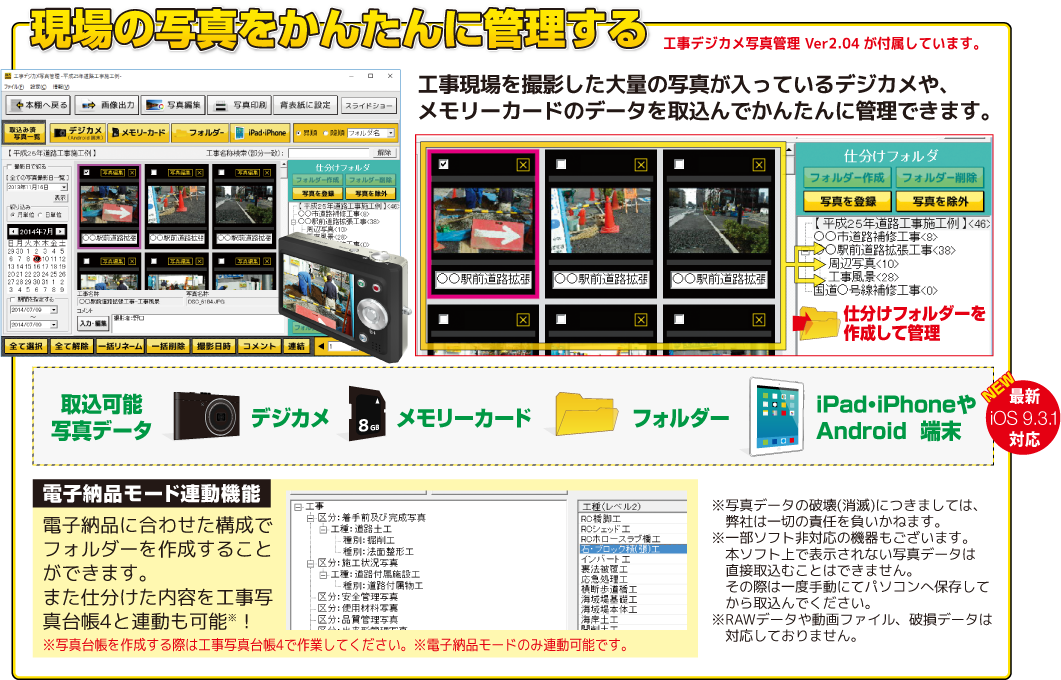Choose the 日単位 radio option
Viewport: 1061px width, 680px height.
pos(40,214)
